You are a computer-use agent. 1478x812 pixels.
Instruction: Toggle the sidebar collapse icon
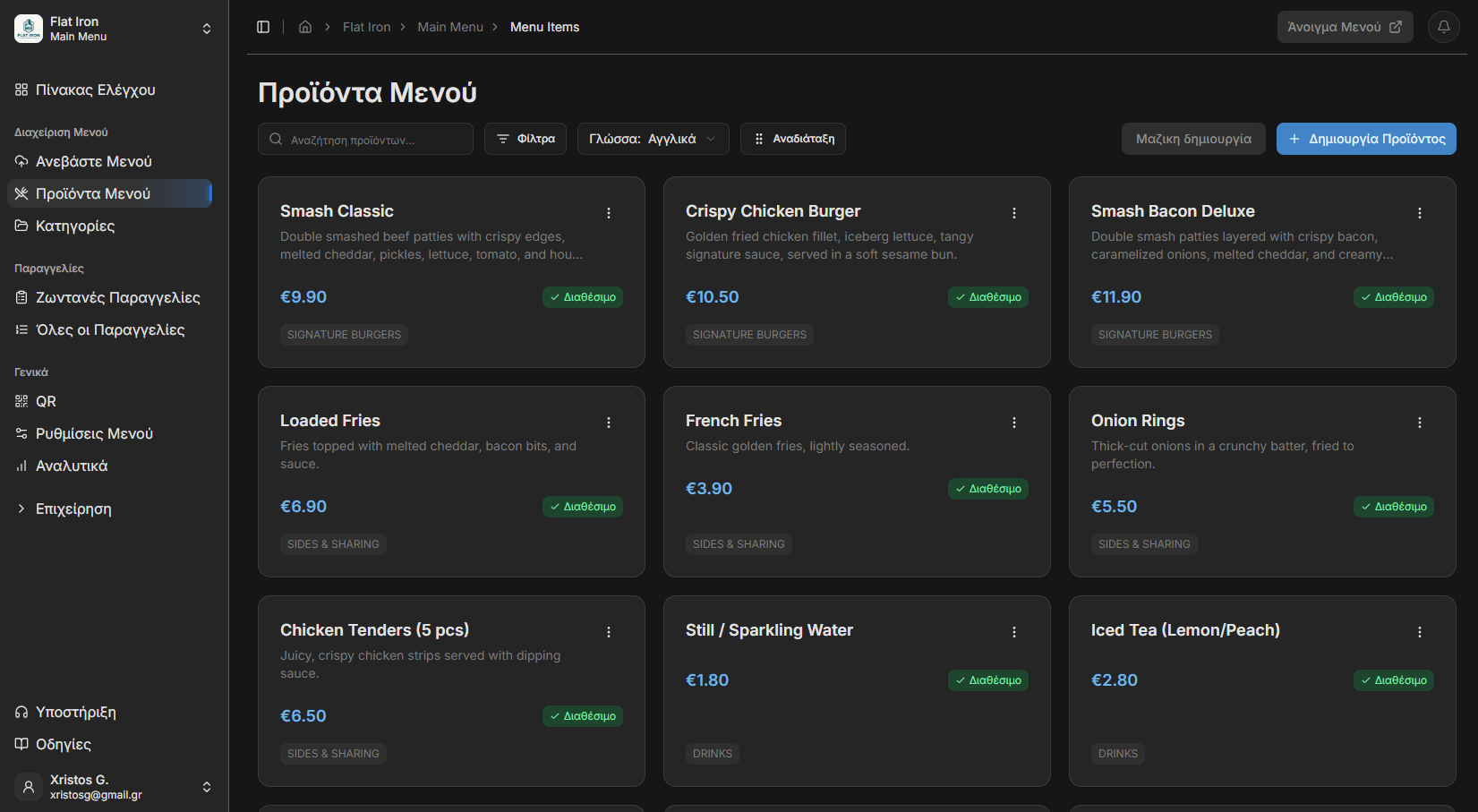263,27
